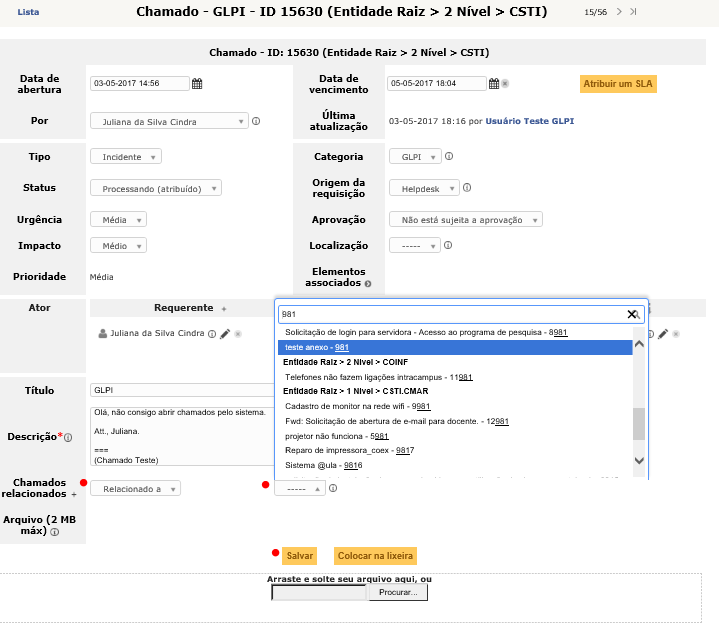Click Colocar na lixeira button
Image resolution: width=719 pixels, height=625 pixels.
pos(375,556)
